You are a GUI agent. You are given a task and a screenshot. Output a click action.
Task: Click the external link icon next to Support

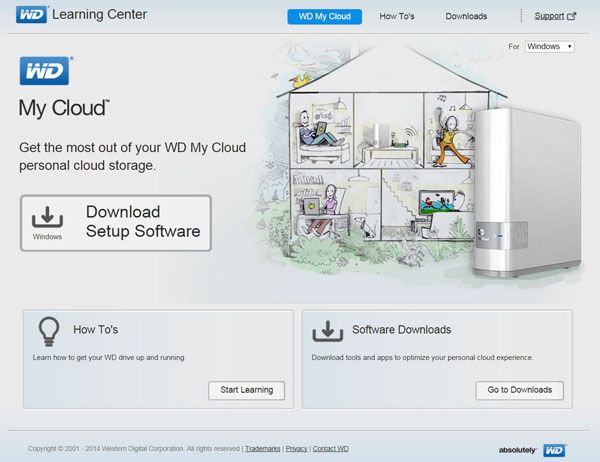pyautogui.click(x=571, y=16)
